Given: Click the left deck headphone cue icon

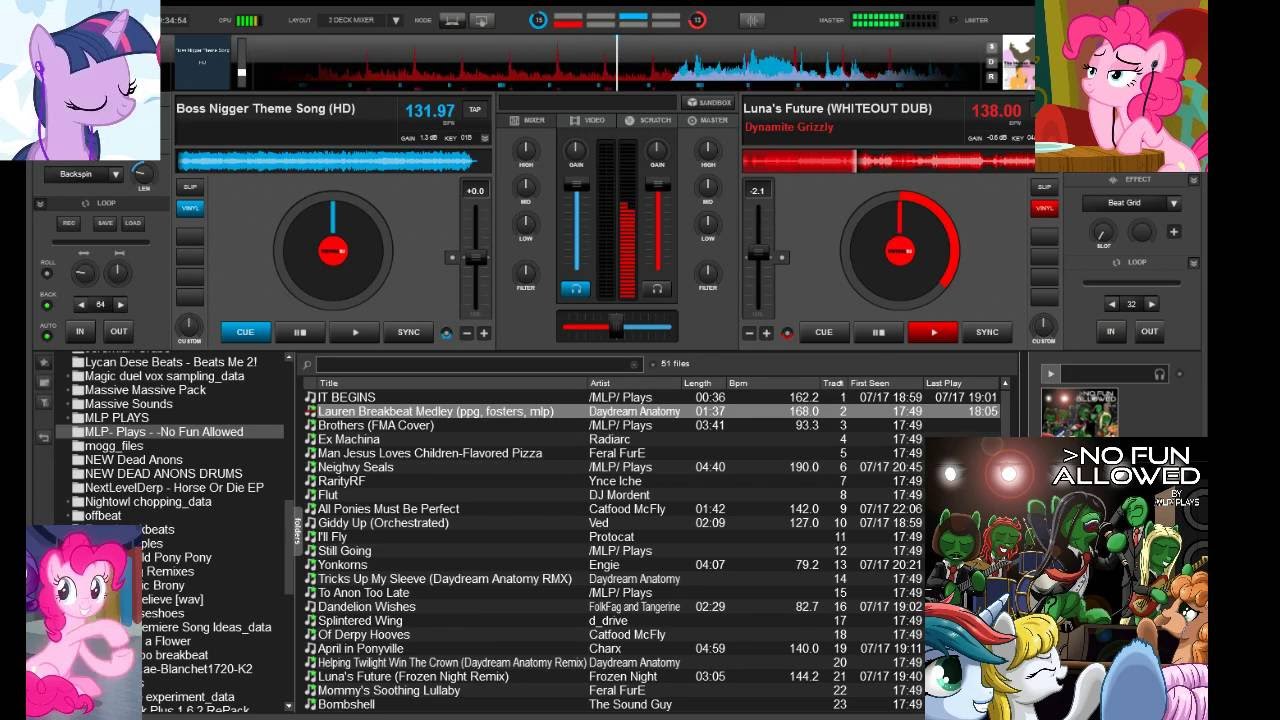Looking at the screenshot, I should 575,288.
